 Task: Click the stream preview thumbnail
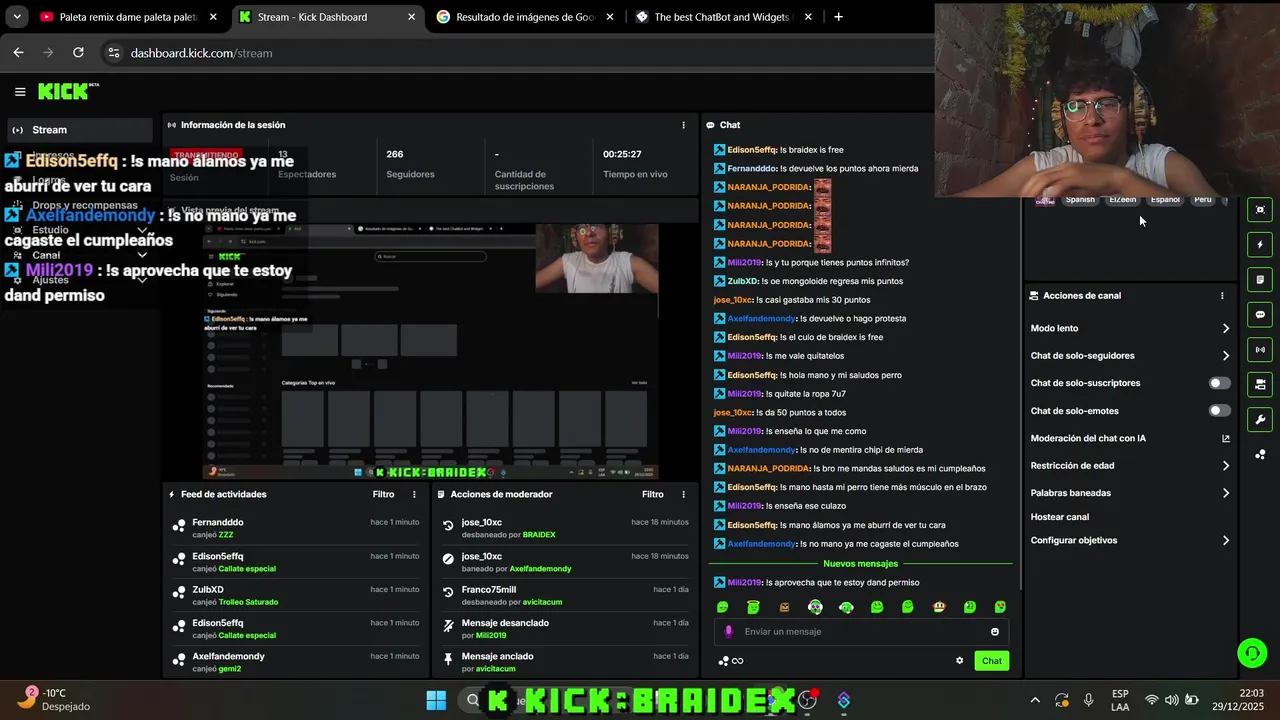(x=431, y=351)
